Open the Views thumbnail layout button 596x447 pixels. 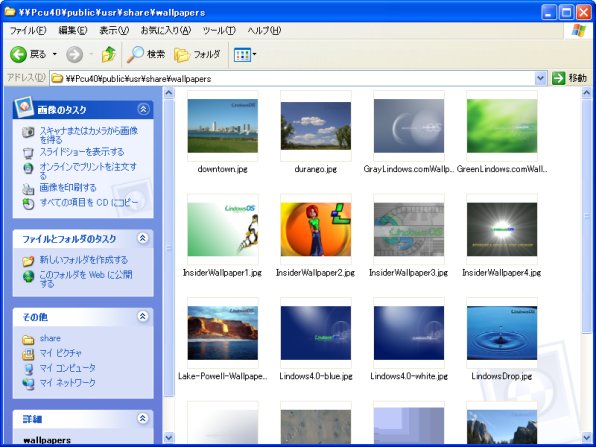(242, 55)
